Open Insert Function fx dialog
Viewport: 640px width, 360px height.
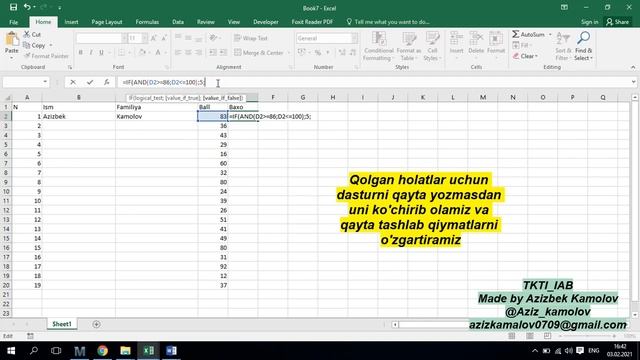point(107,82)
